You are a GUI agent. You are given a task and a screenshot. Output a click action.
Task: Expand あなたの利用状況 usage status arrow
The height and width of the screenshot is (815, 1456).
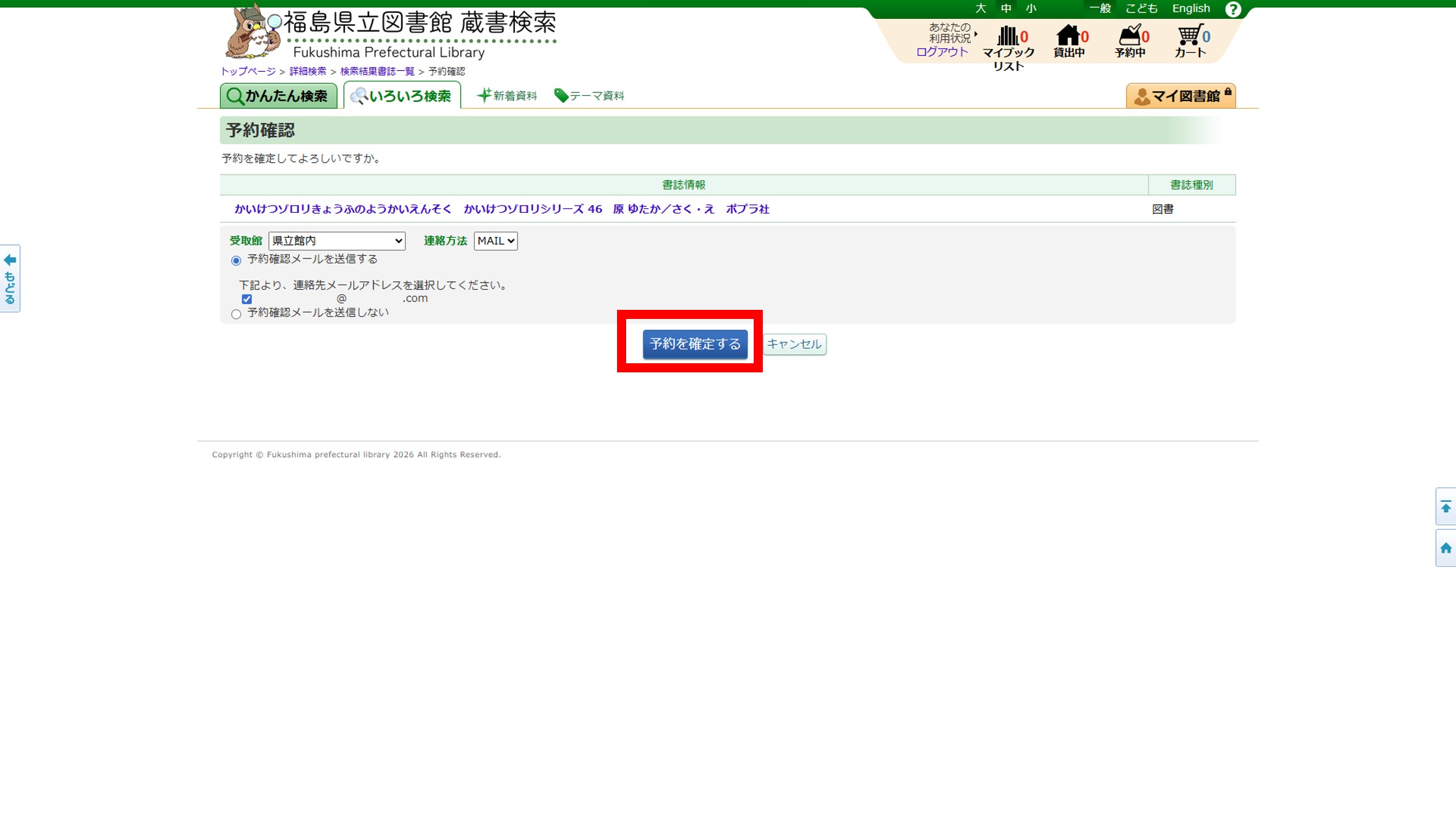click(x=975, y=33)
